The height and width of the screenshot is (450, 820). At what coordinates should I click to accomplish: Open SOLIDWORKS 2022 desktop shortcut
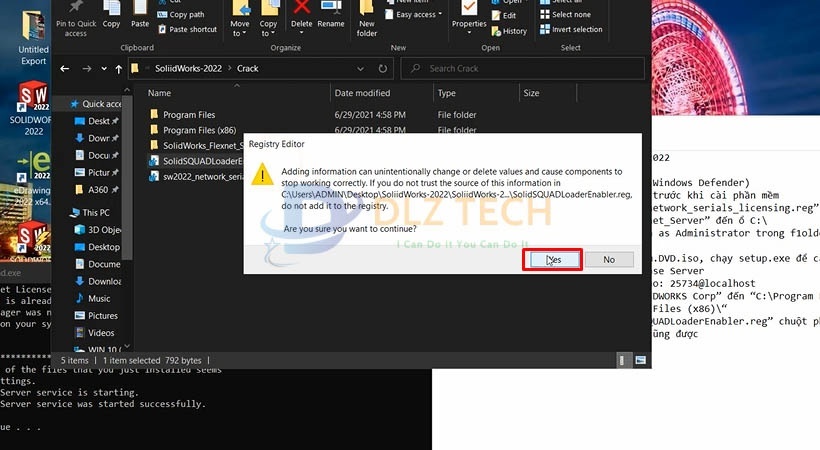(x=33, y=109)
